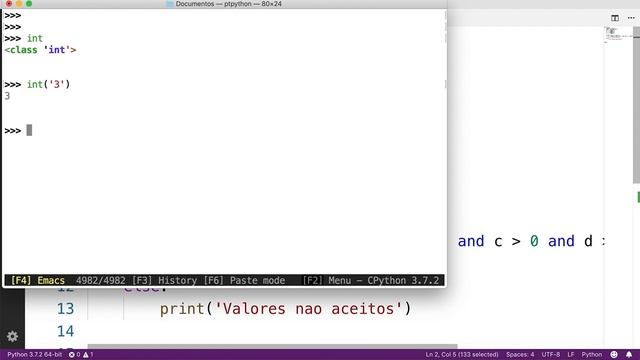Viewport: 640px width, 360px height.
Task: Click the editor horizontal scrollbar
Action: click(x=272, y=347)
